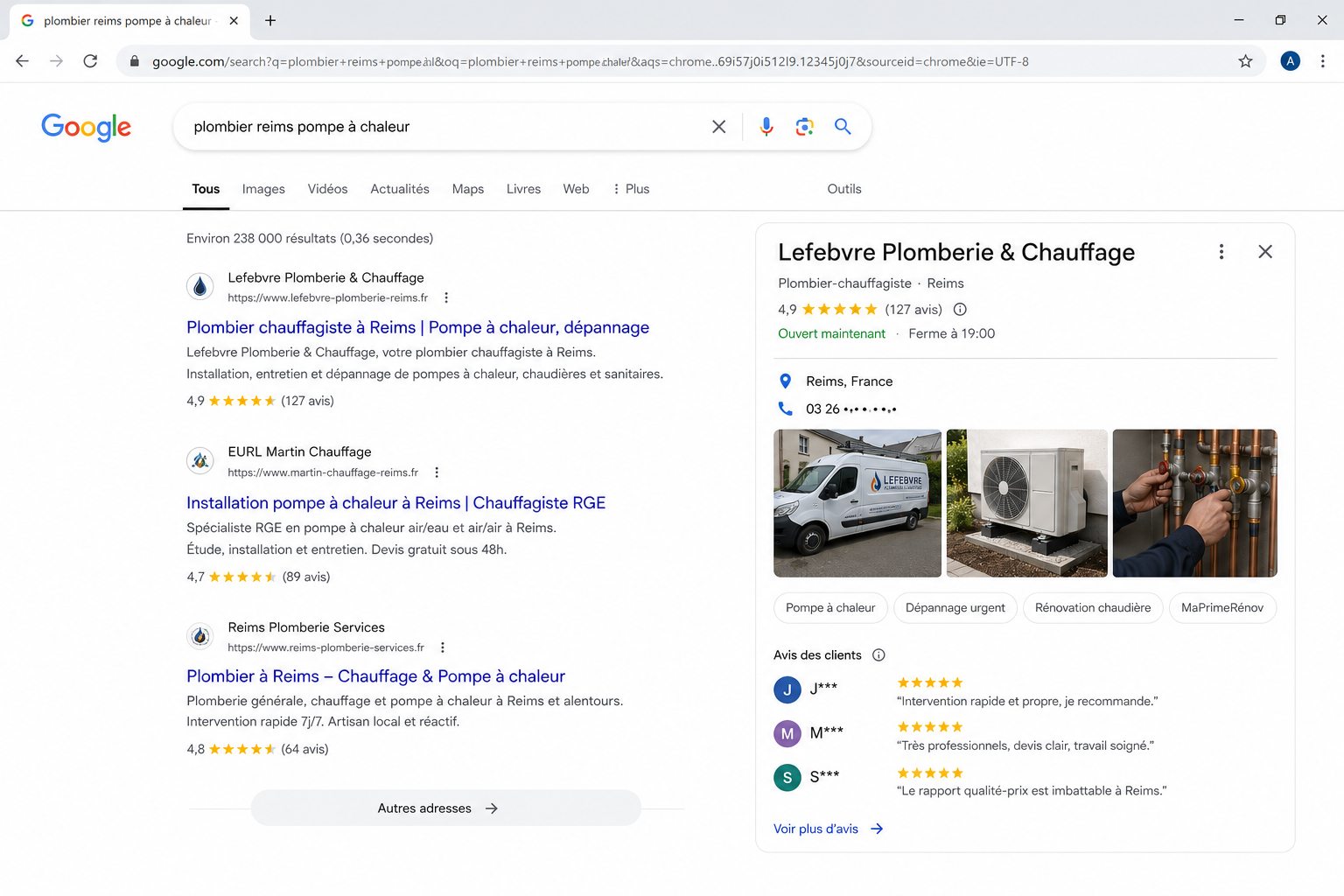
Task: Click the map pin icon for Reims, France
Action: (x=786, y=381)
